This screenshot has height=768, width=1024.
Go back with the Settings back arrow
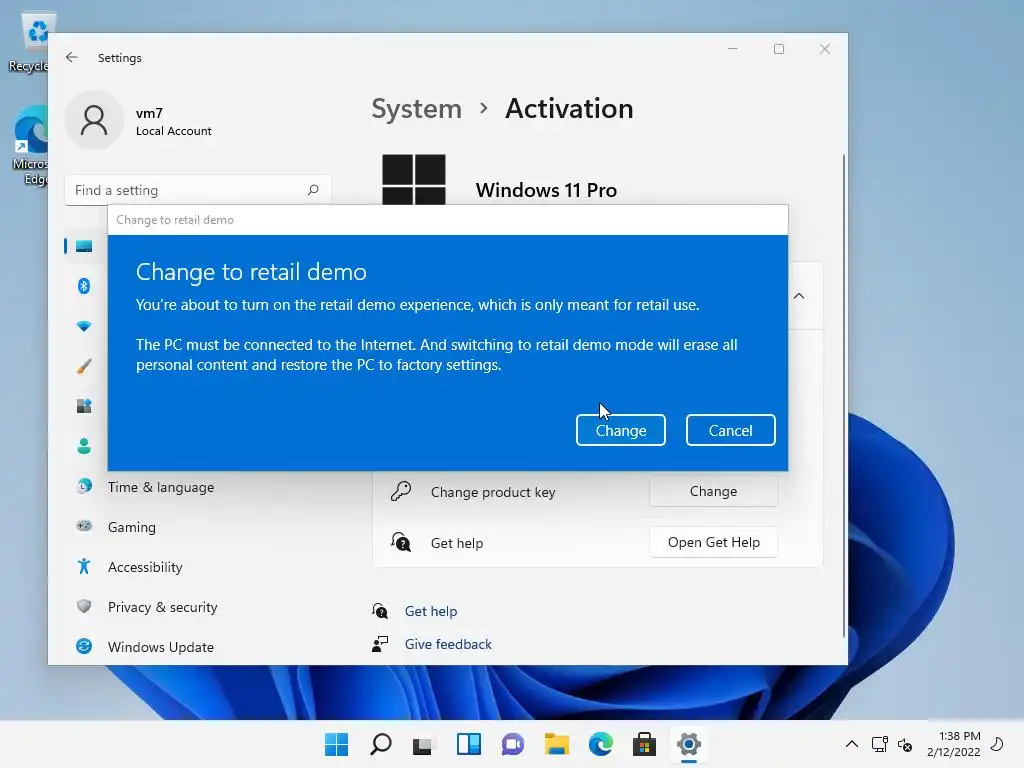(x=72, y=57)
